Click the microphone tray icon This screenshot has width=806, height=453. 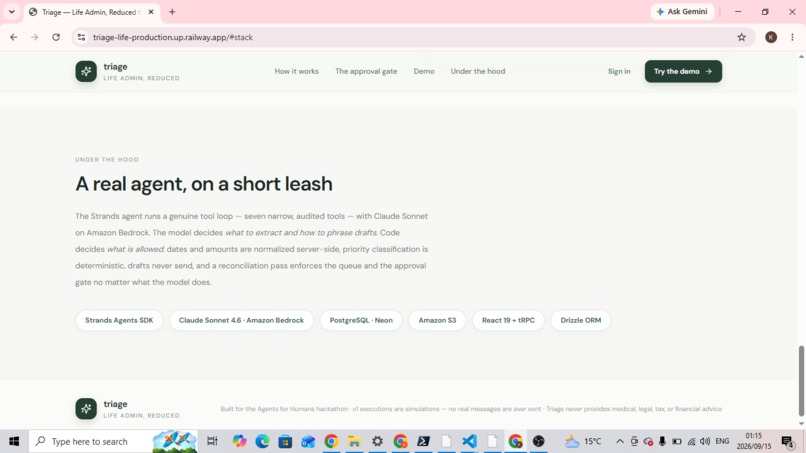coord(662,441)
